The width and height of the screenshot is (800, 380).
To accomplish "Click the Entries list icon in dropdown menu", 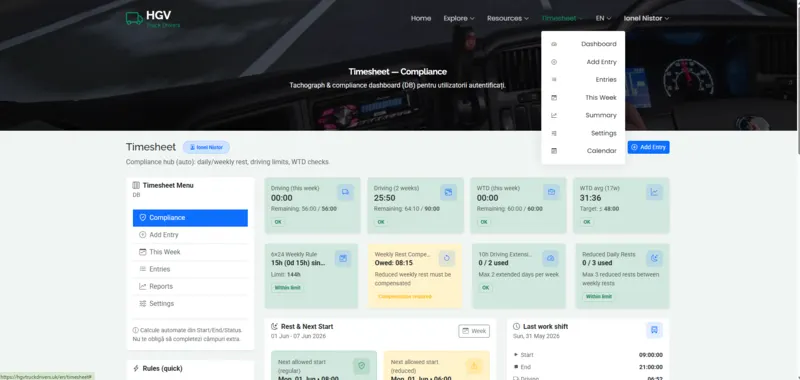I will click(x=554, y=80).
